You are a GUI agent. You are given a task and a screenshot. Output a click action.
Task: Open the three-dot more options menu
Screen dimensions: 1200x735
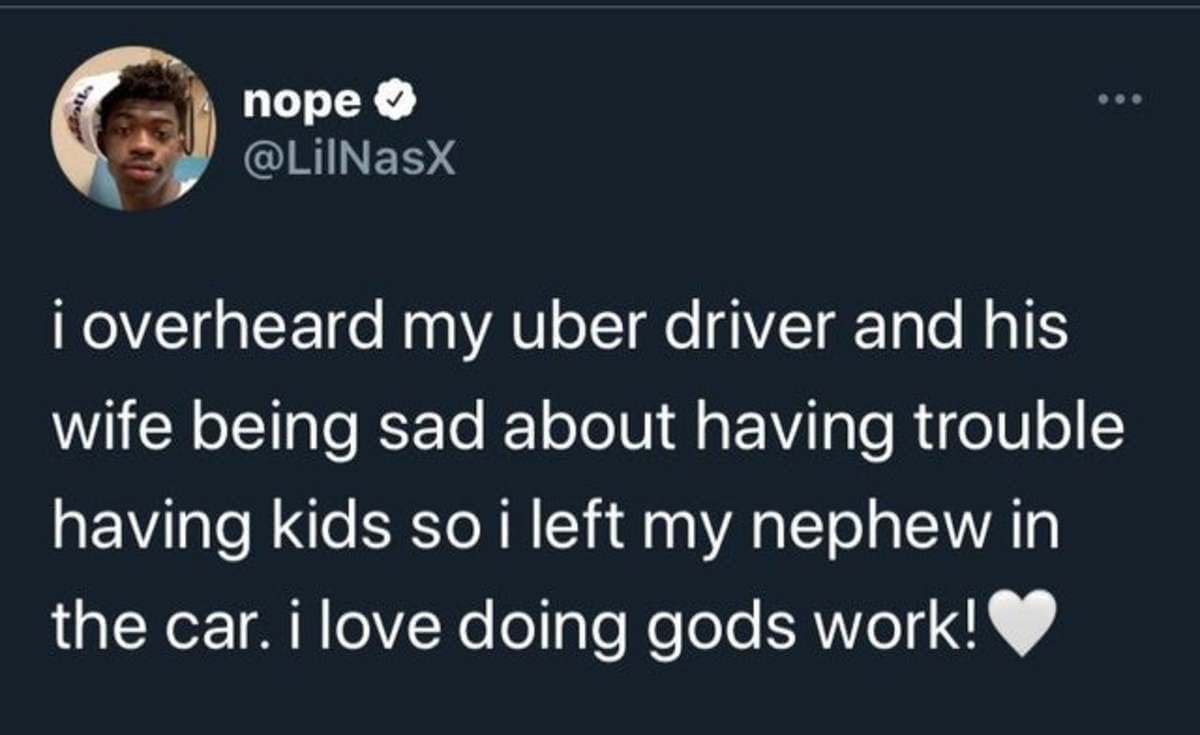pos(1118,100)
